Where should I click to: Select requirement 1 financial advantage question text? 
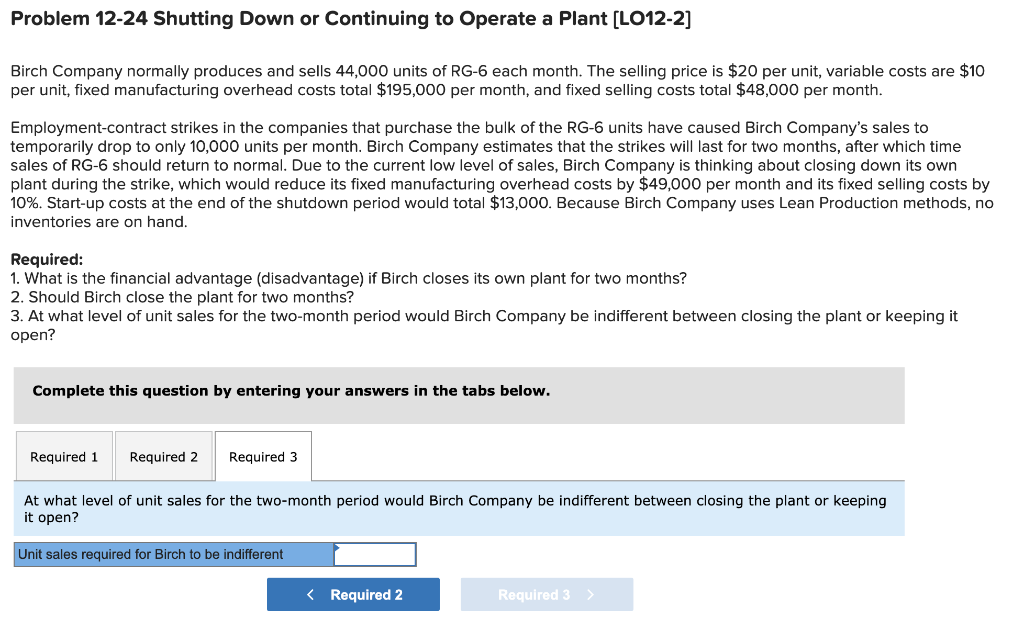pyautogui.click(x=346, y=278)
